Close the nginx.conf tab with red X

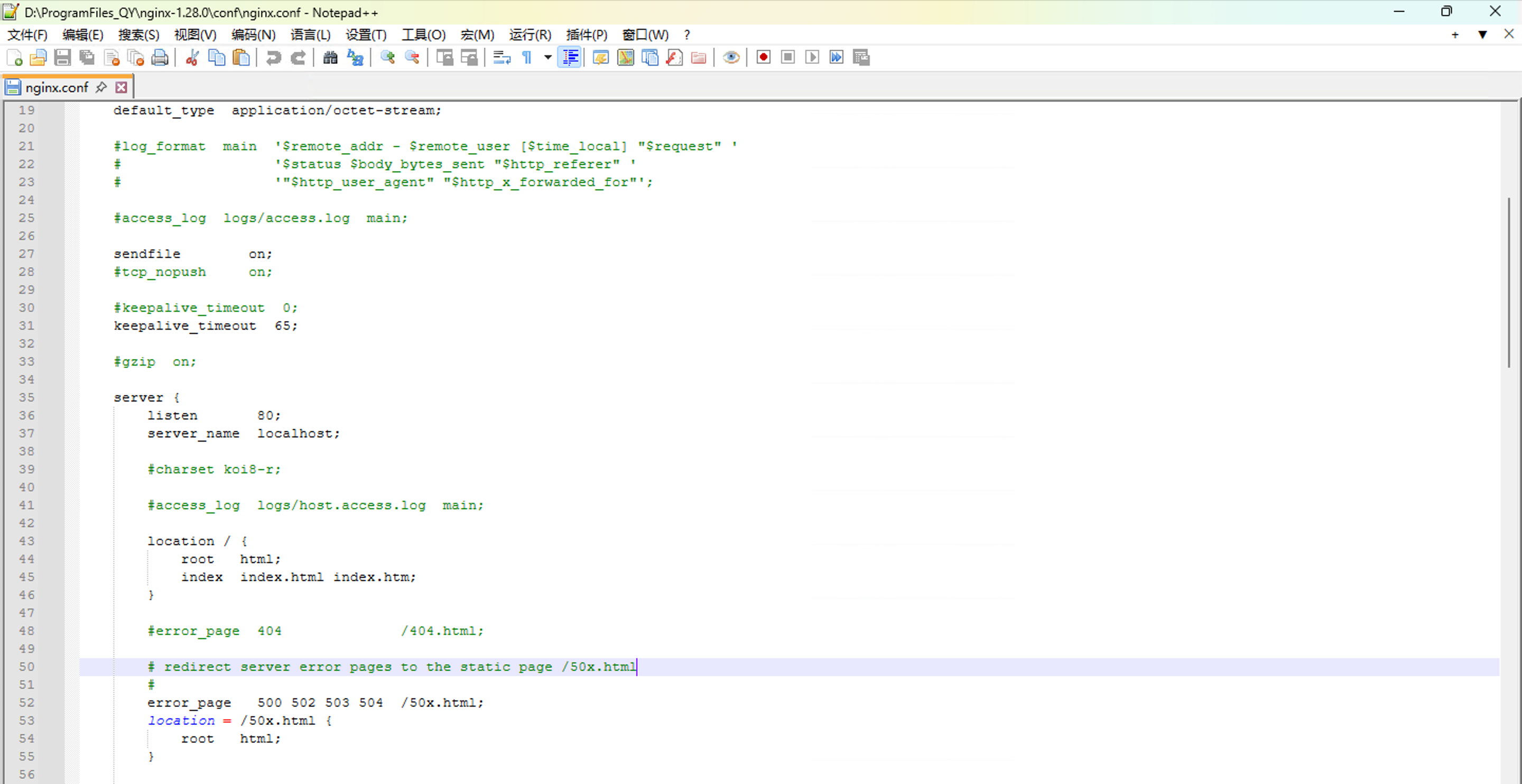pyautogui.click(x=121, y=88)
